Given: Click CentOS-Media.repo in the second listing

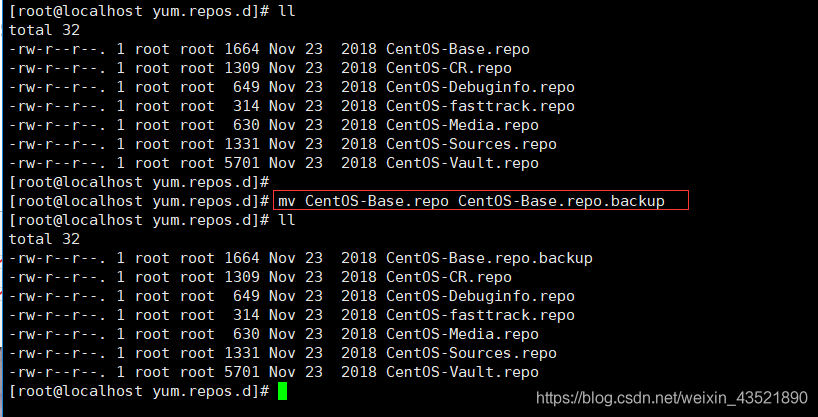Looking at the screenshot, I should click(x=462, y=334).
